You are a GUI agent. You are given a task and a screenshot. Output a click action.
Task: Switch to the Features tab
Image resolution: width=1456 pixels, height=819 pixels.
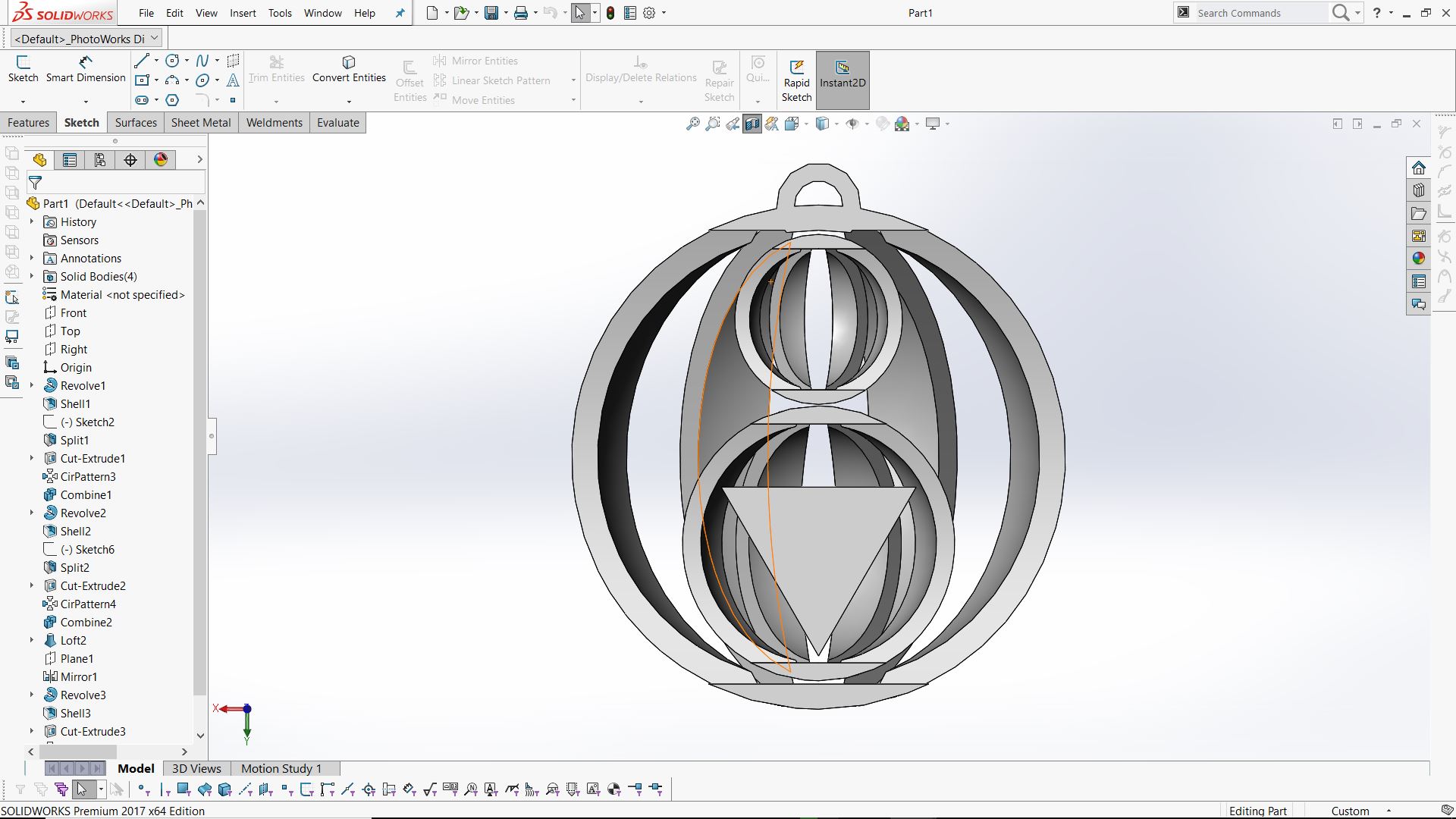(x=29, y=123)
